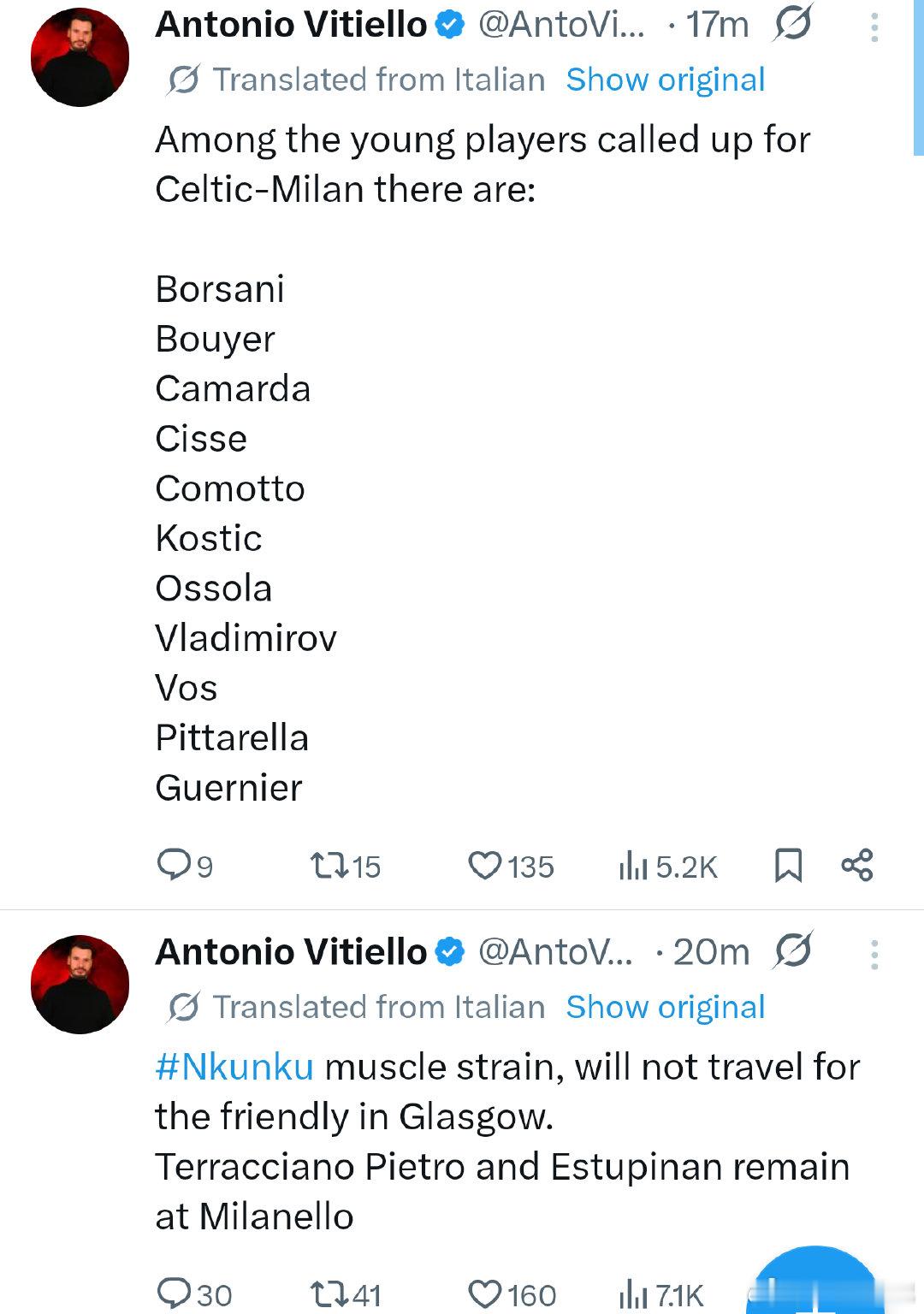Open Antonio Vitiello's avatar on second tweet
Viewport: 924px width, 1314px height.
[x=80, y=985]
